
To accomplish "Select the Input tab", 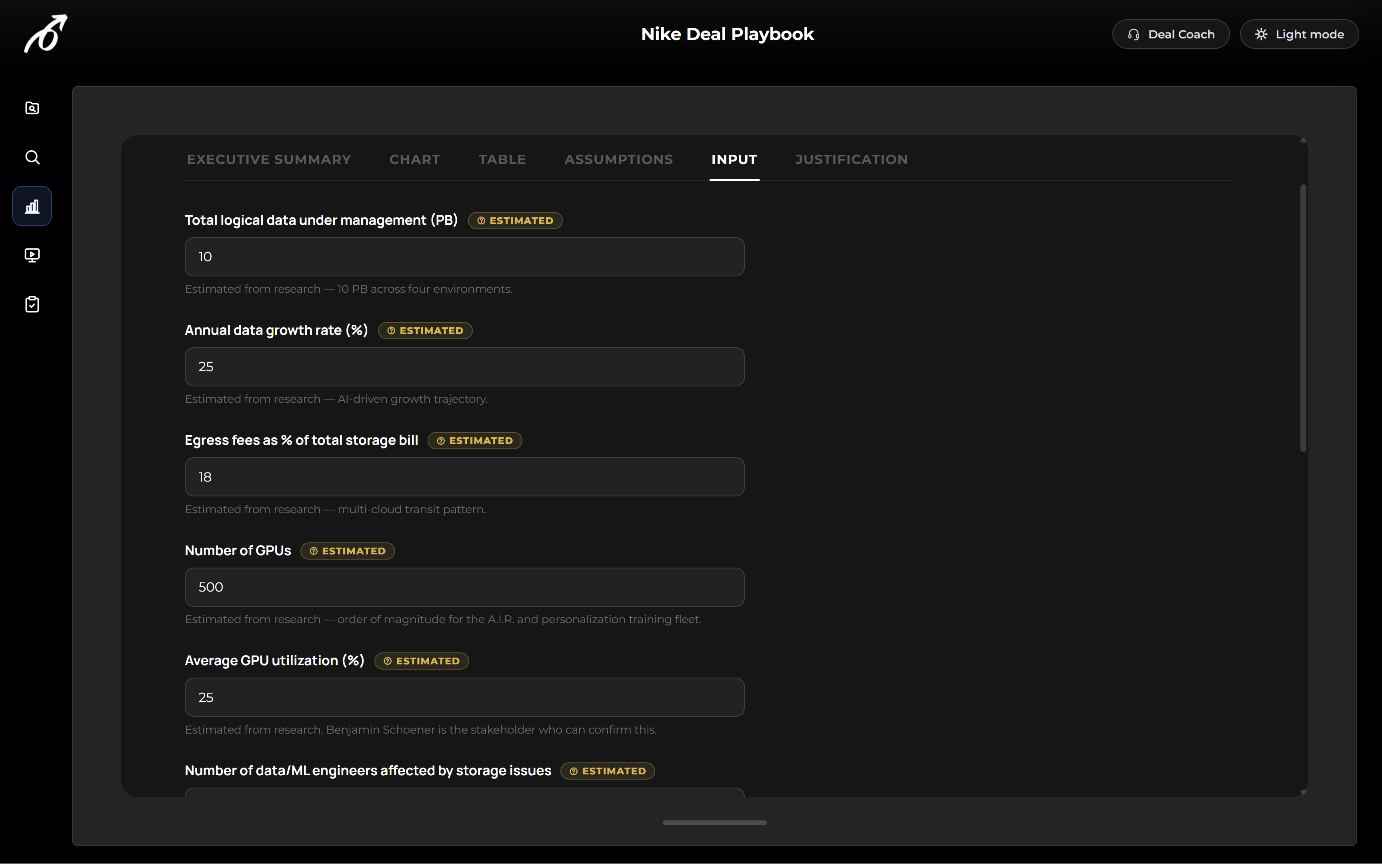I will (x=734, y=159).
